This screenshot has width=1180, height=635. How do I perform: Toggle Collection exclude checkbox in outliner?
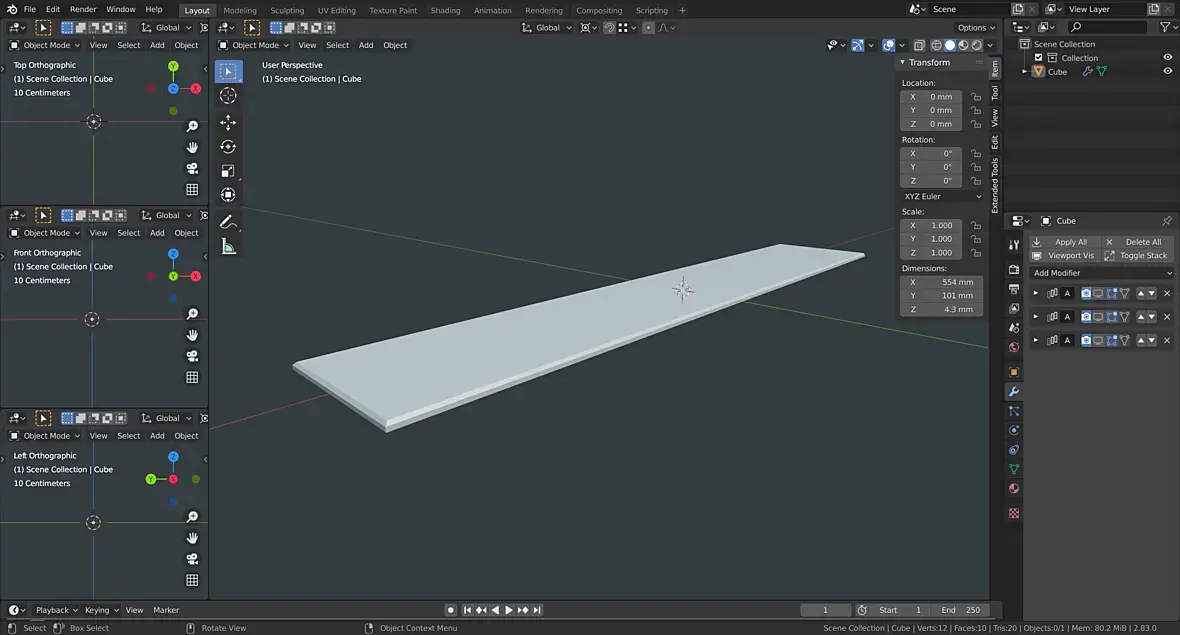coord(1039,58)
